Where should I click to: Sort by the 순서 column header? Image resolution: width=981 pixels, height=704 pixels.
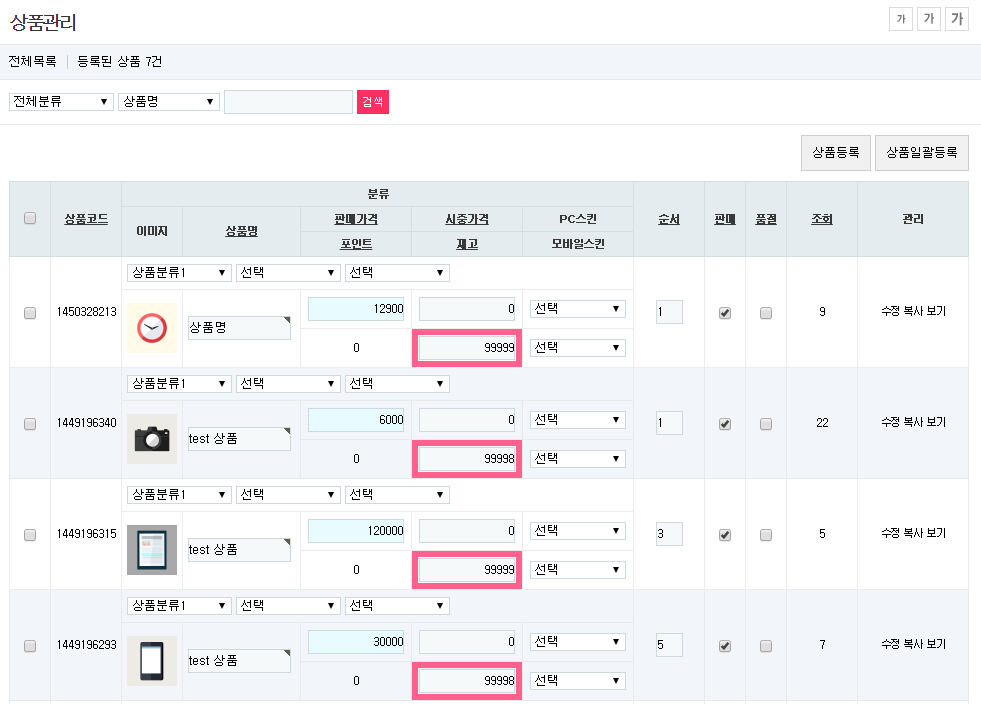(x=669, y=219)
